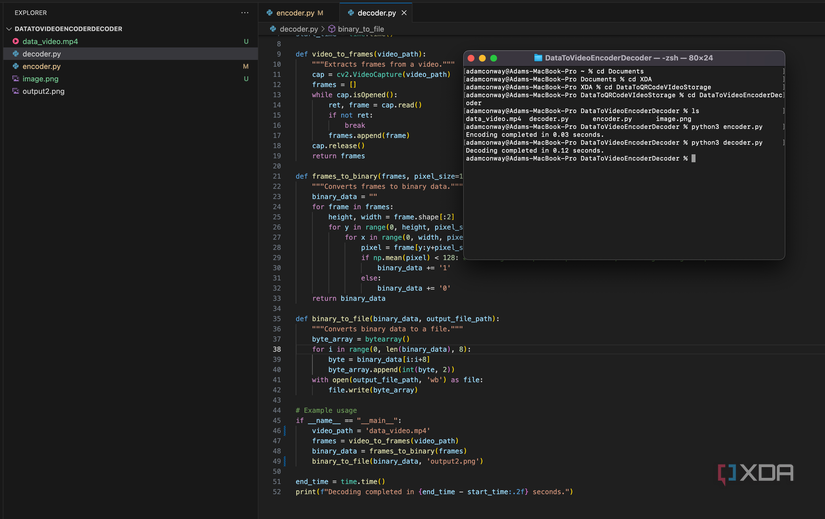The width and height of the screenshot is (825, 519).
Task: Click 'python3 encoder.py' command in Terminal
Action: (x=727, y=127)
